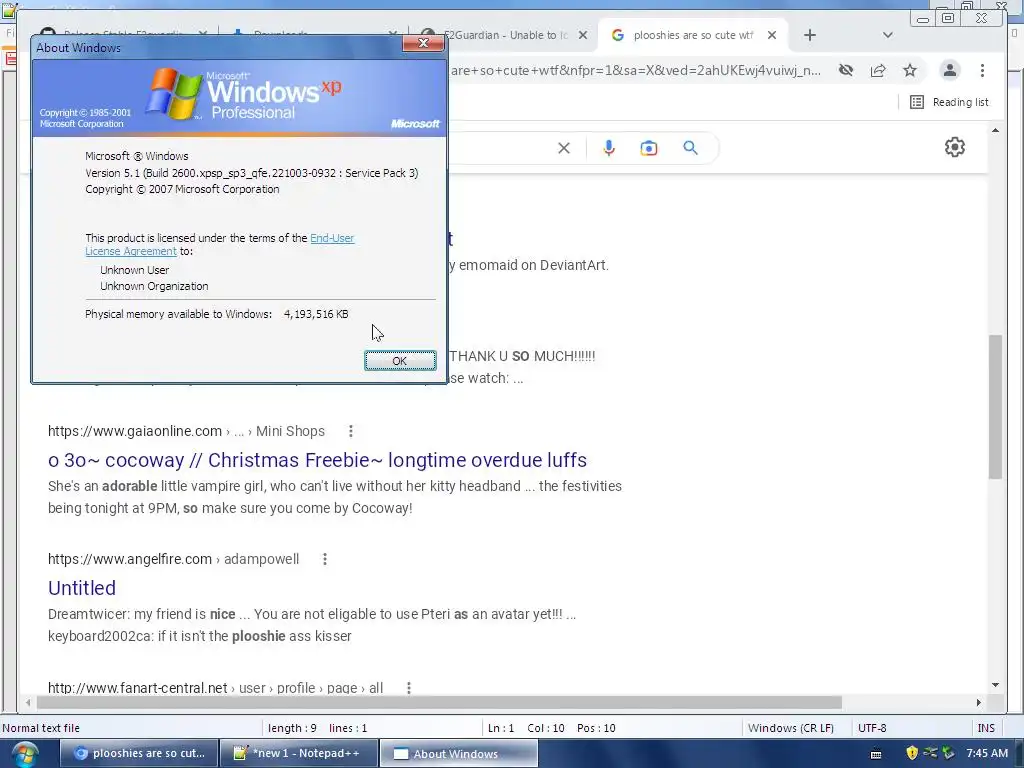This screenshot has width=1024, height=768.
Task: Click the physical memory value 4,193,516 KB
Action: click(x=316, y=314)
